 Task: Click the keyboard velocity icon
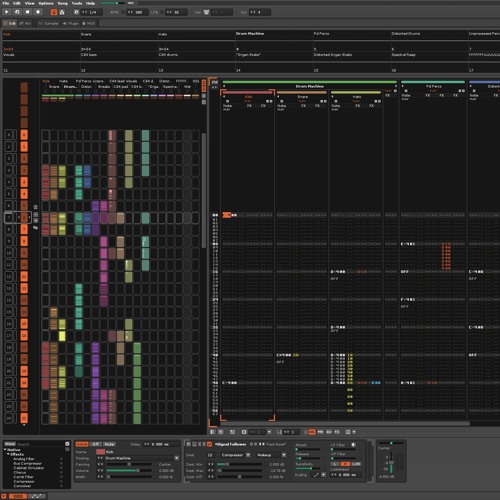(x=206, y=12)
